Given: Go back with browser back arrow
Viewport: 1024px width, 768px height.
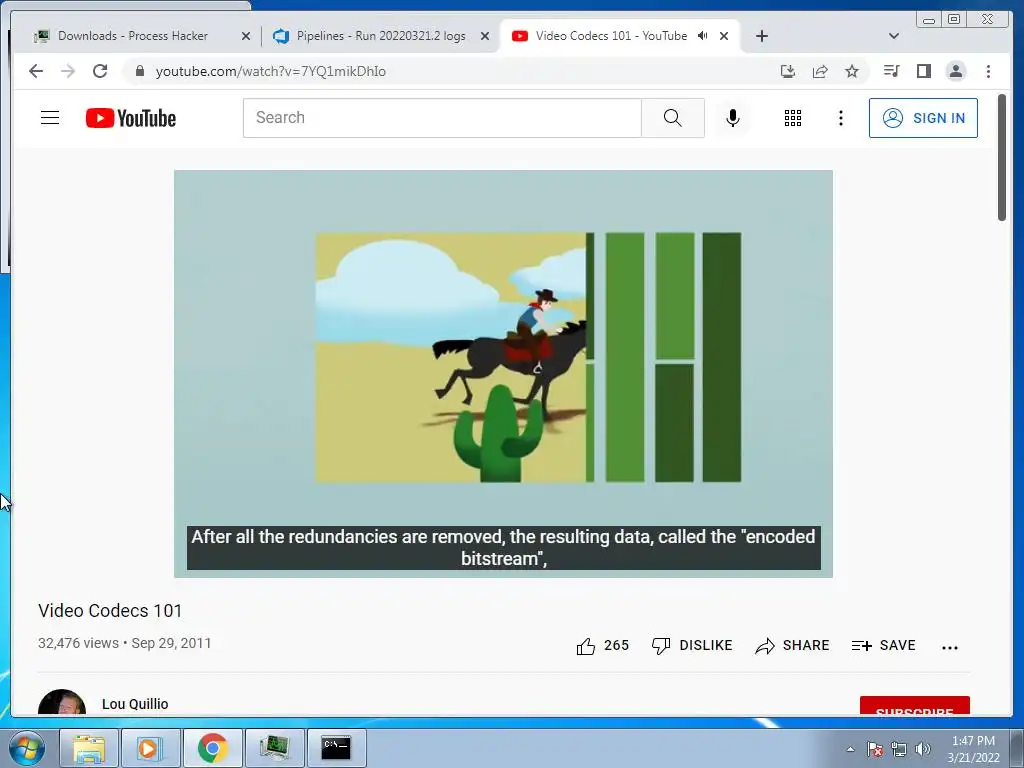Looking at the screenshot, I should (36, 71).
